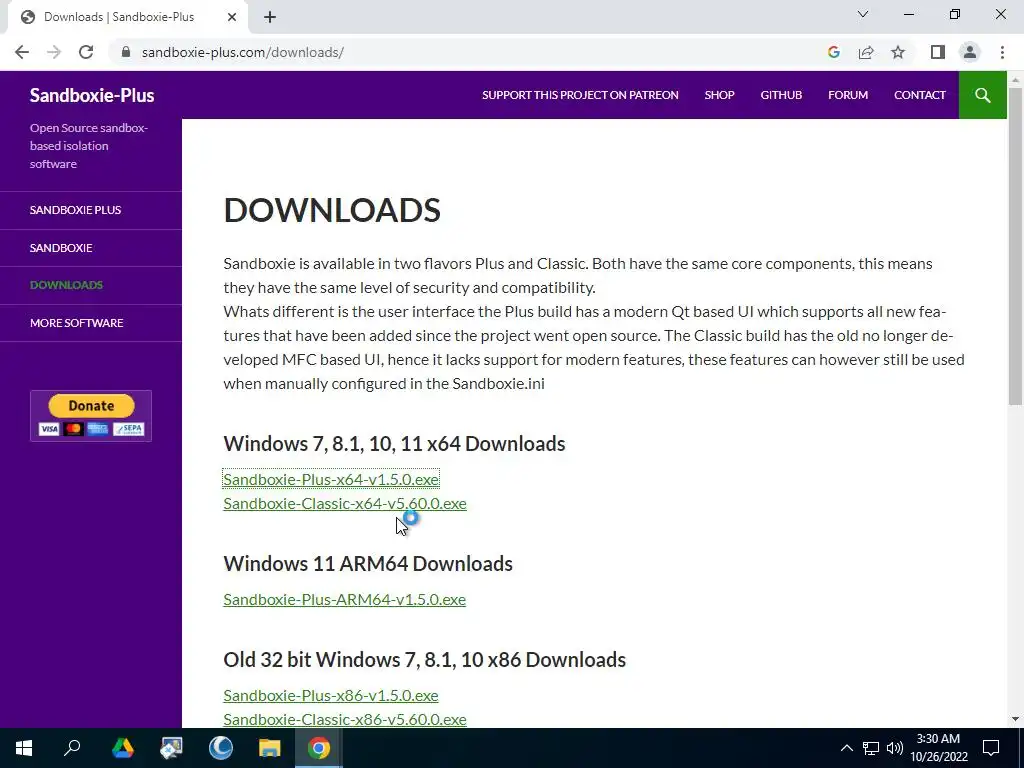1024x768 pixels.
Task: Open the notification center icon
Action: click(x=991, y=748)
